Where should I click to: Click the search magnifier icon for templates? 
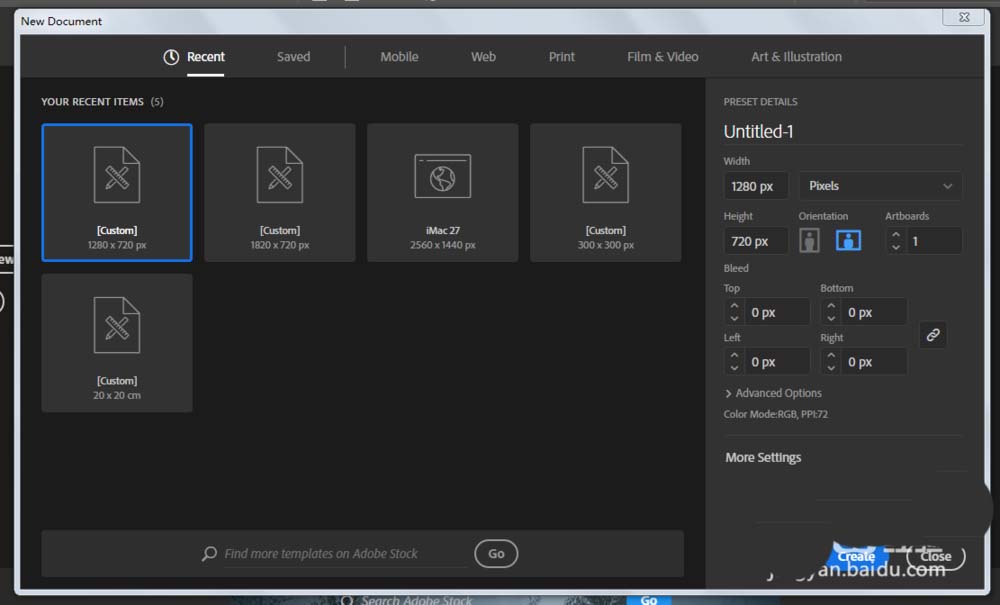(x=209, y=553)
